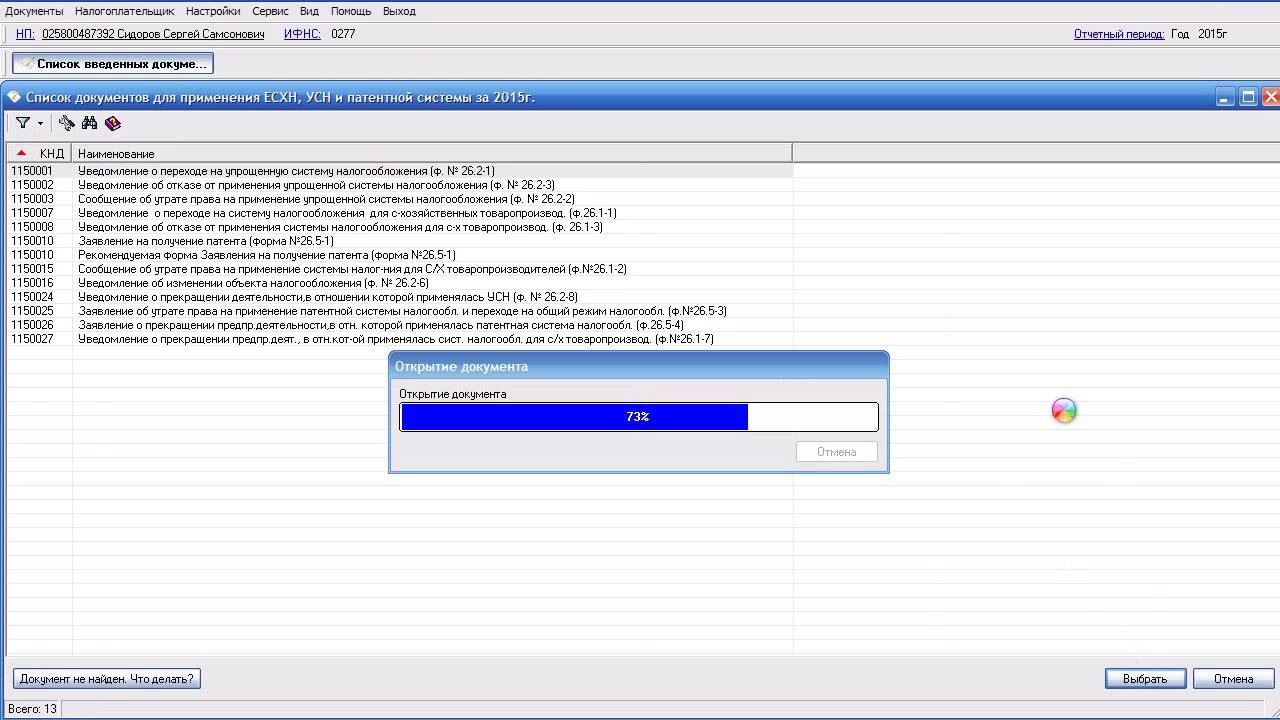Viewport: 1280px width, 720px height.
Task: Click taxpayer name 025800487392 Сидоров Сергей Самсонович
Action: tap(153, 34)
